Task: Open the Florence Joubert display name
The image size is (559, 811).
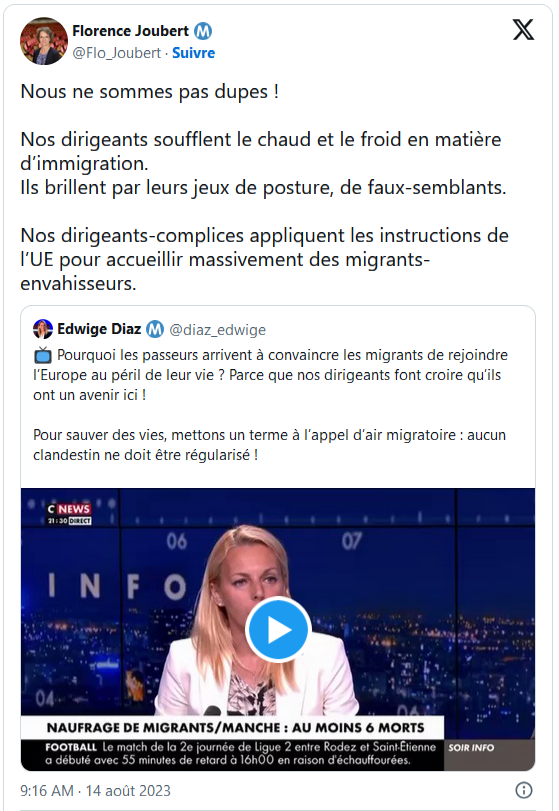Action: point(130,31)
